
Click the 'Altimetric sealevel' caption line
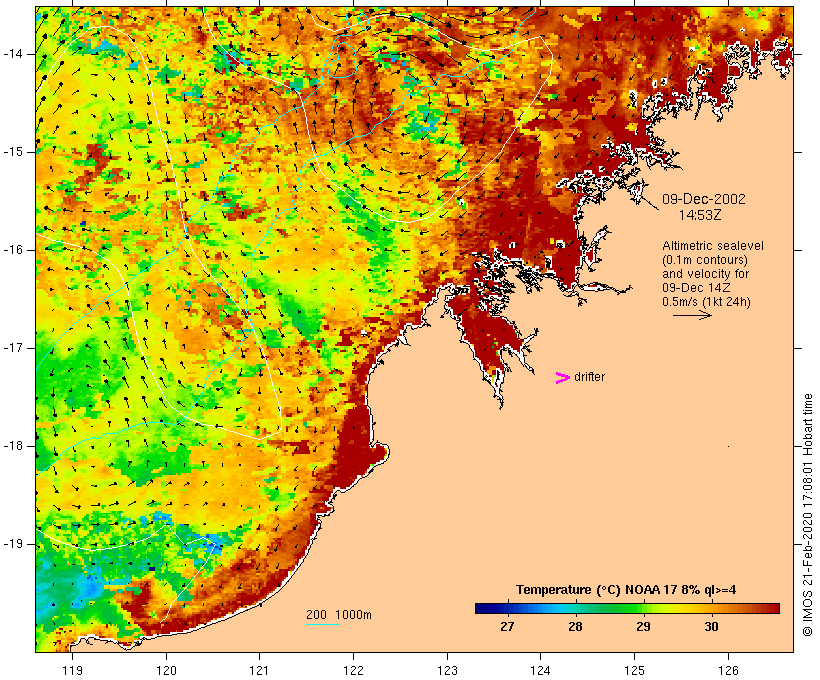coord(713,245)
